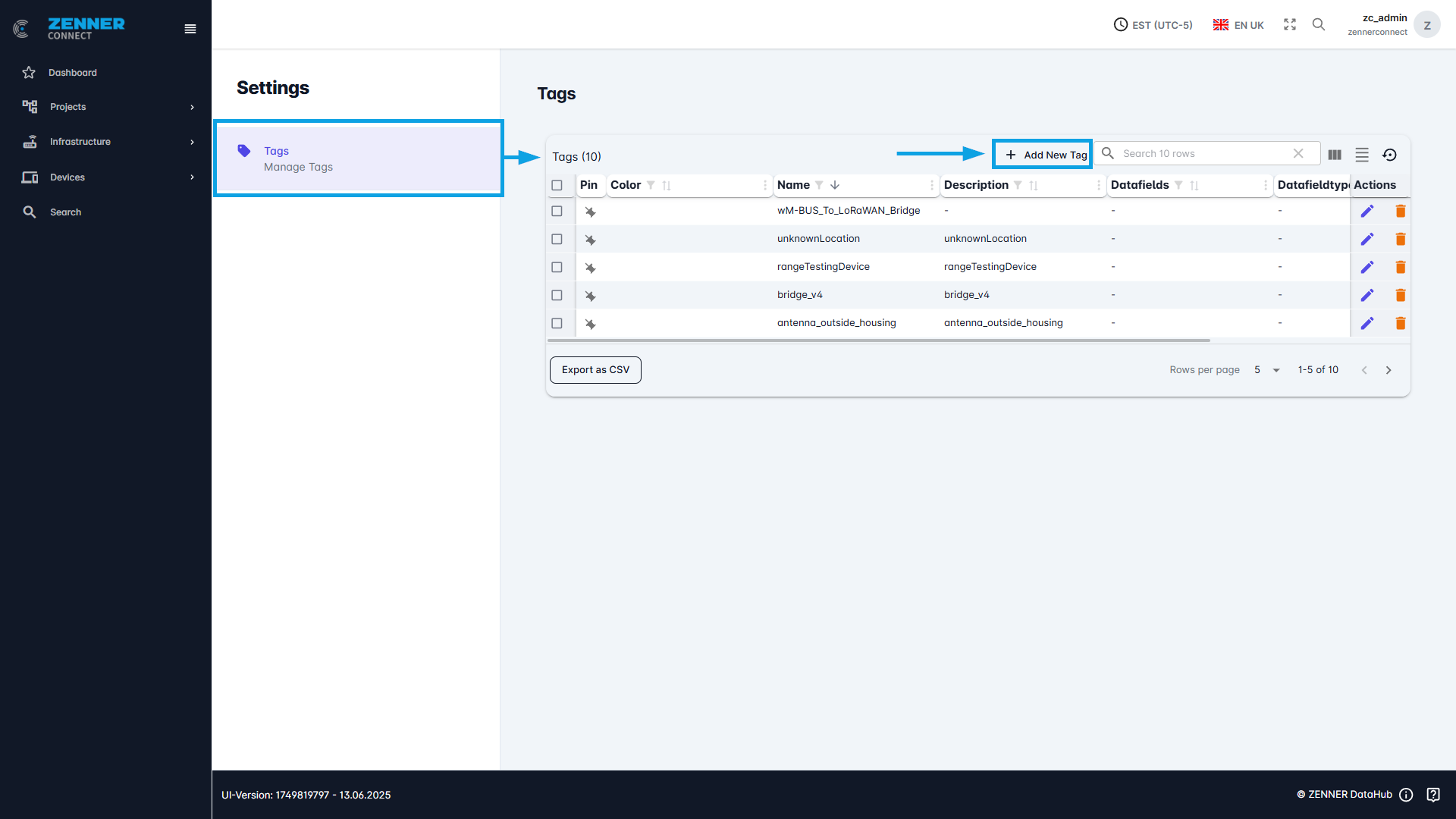Select the antenna_outside_housing row checkbox
Viewport: 1456px width, 819px height.
(557, 323)
